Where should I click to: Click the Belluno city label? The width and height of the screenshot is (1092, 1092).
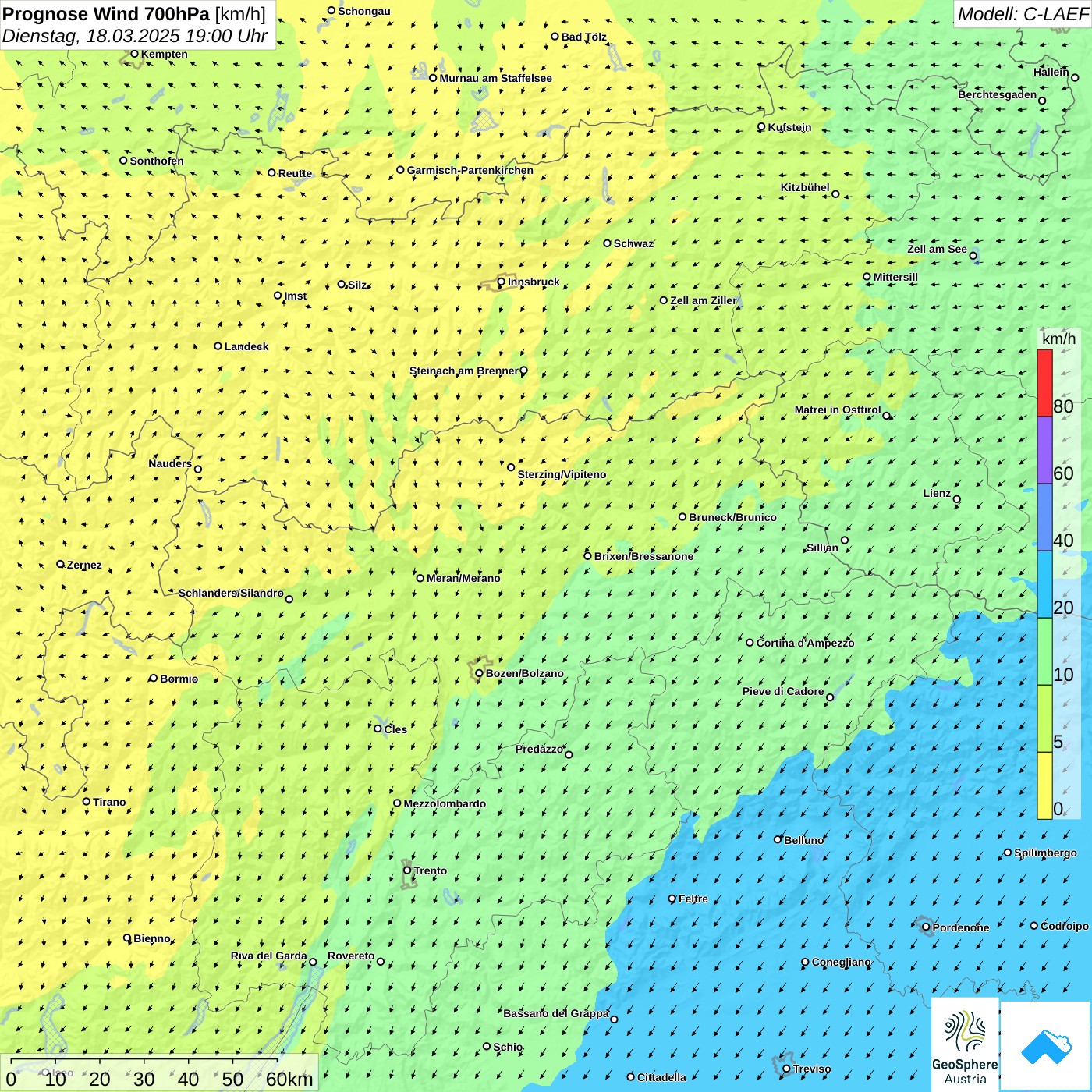[x=803, y=840]
